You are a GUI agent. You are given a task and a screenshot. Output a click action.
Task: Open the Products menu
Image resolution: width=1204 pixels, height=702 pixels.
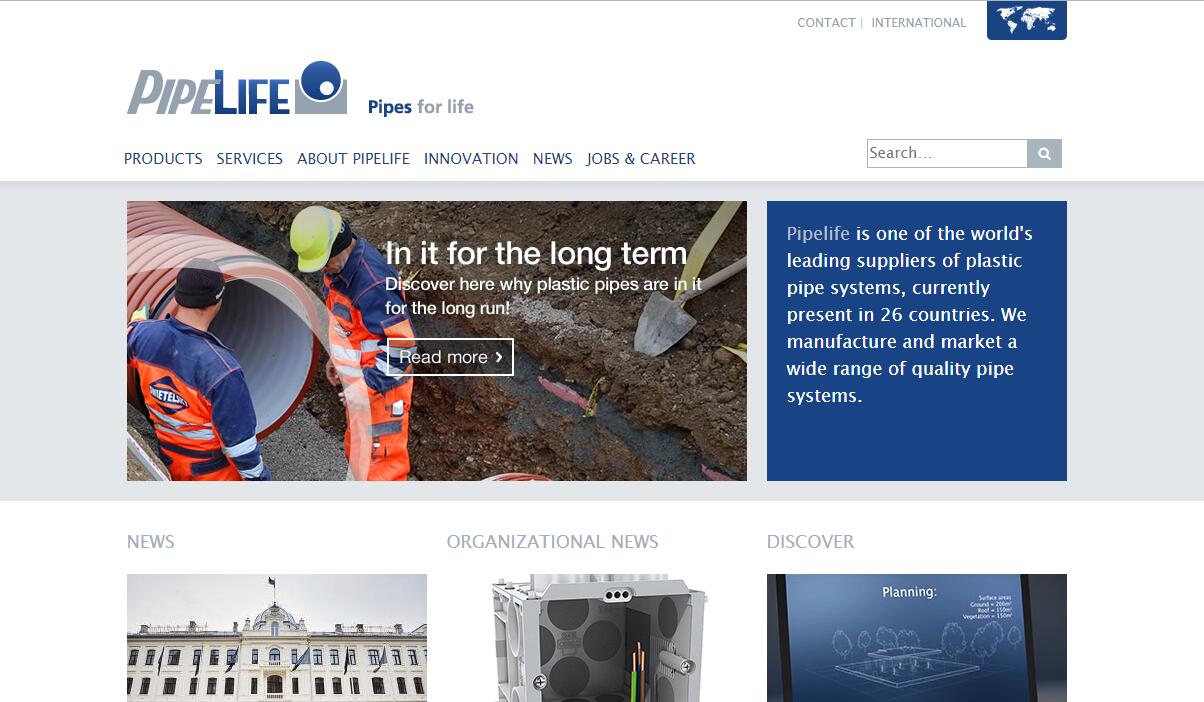[163, 158]
